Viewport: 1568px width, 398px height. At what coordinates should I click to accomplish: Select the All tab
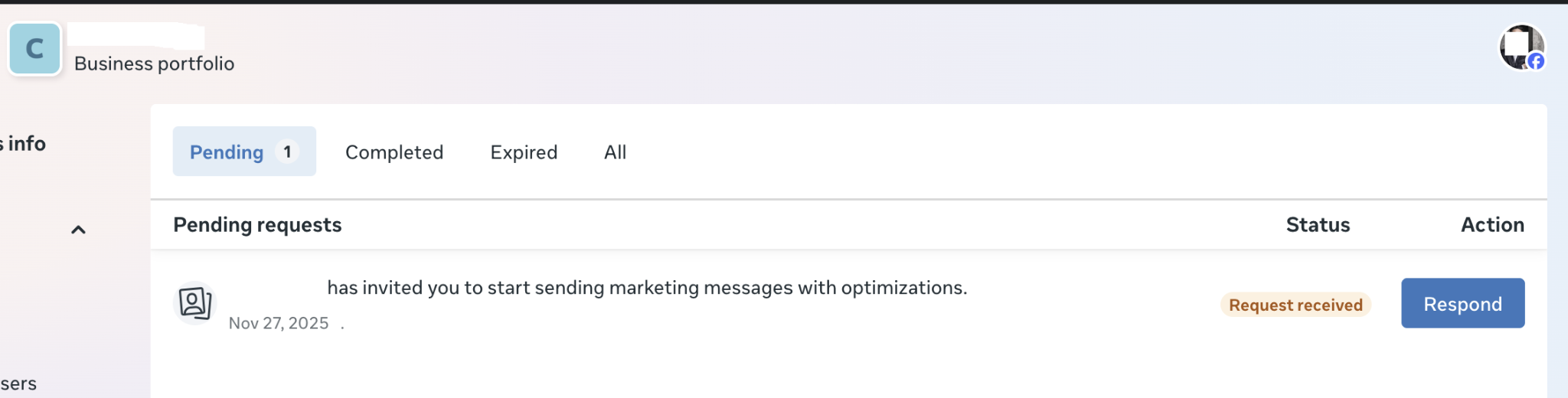point(615,152)
